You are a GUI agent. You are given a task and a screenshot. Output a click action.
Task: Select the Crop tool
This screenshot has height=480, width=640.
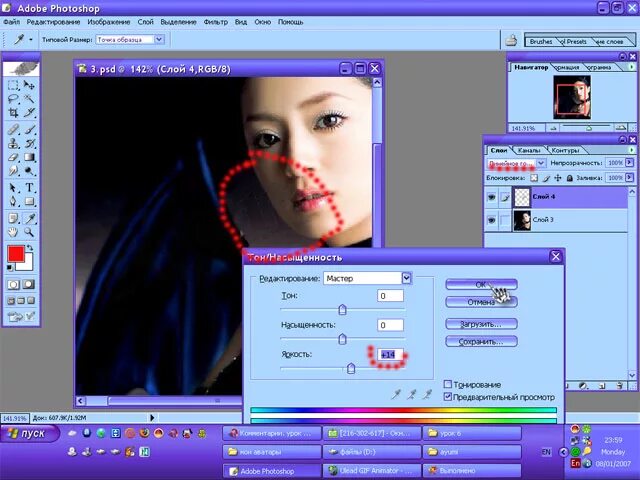(x=13, y=113)
